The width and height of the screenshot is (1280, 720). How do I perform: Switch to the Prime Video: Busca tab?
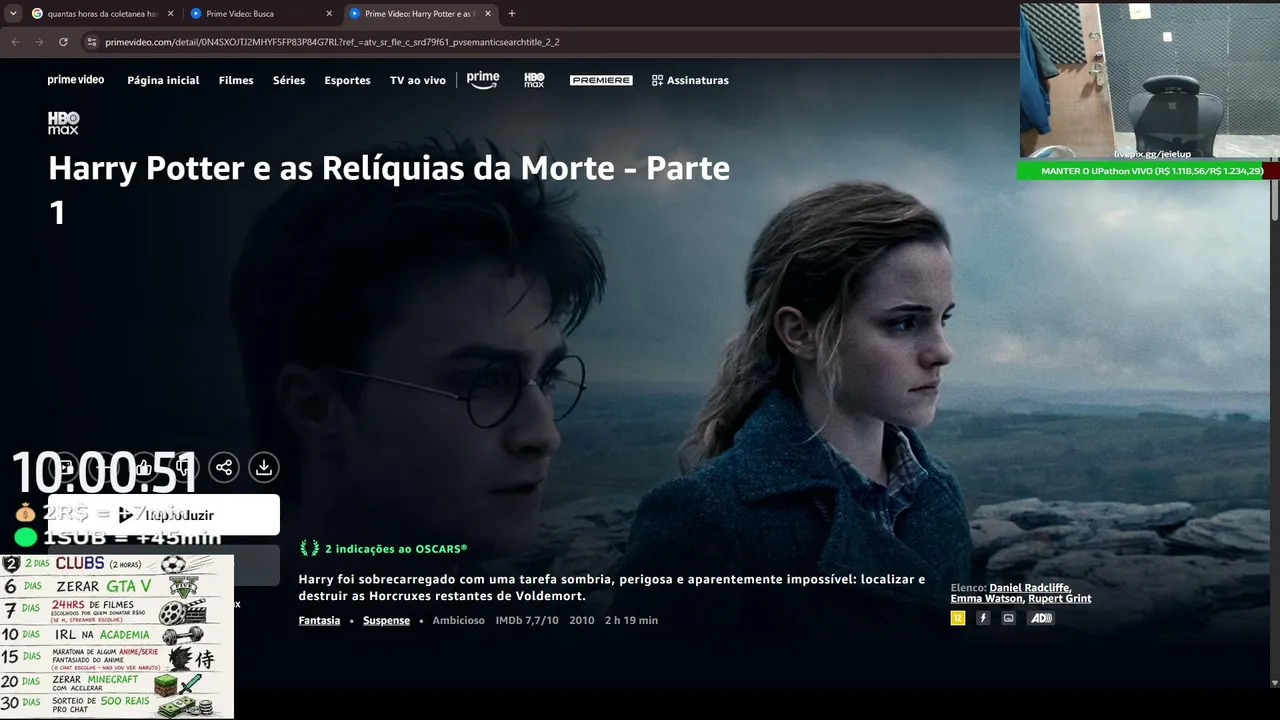[262, 14]
